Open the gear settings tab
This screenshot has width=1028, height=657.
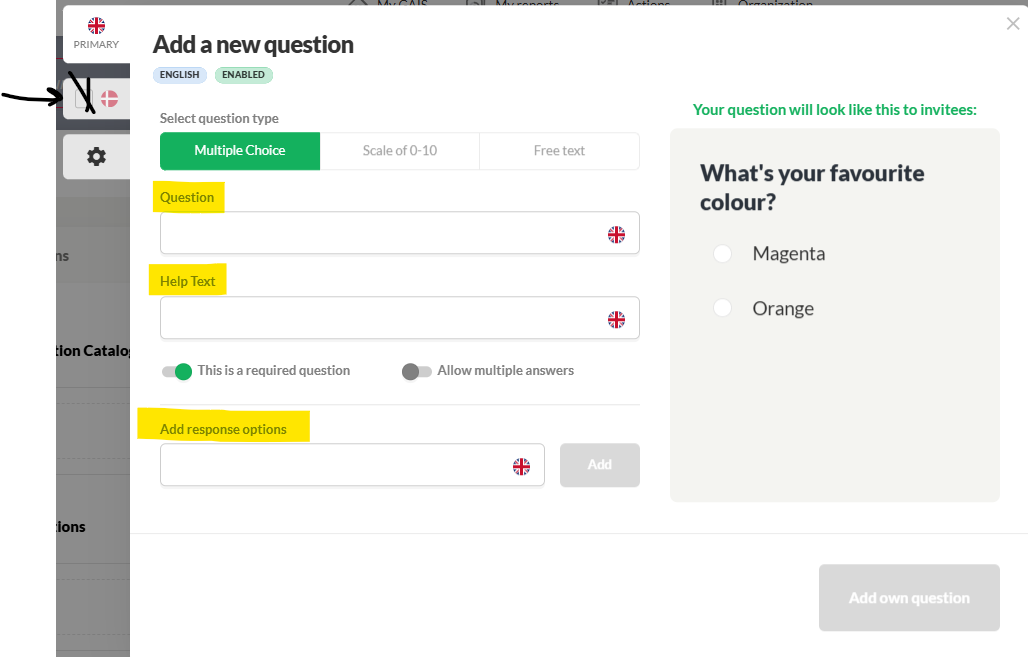pos(96,157)
